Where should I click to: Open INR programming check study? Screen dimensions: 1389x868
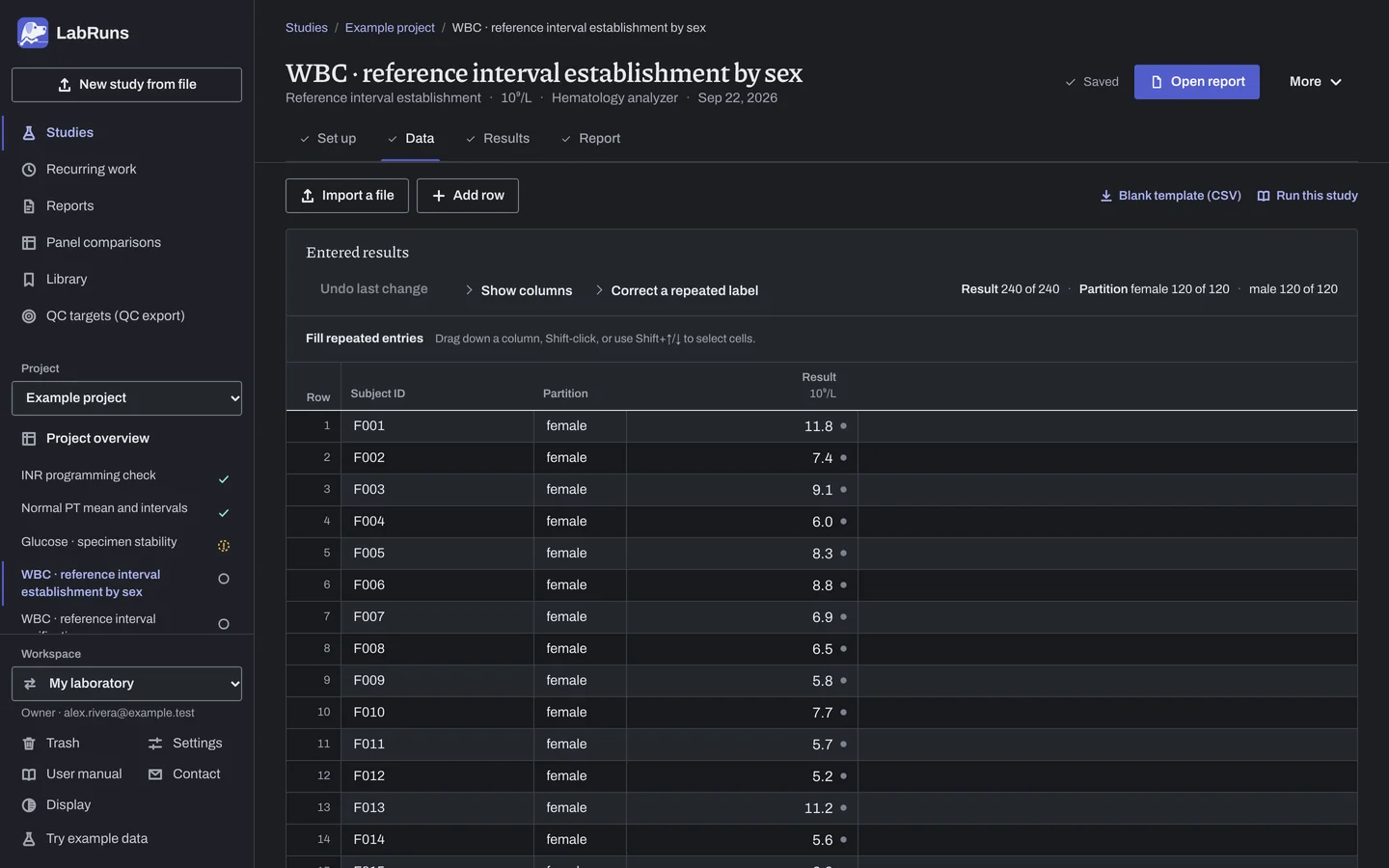(126, 475)
